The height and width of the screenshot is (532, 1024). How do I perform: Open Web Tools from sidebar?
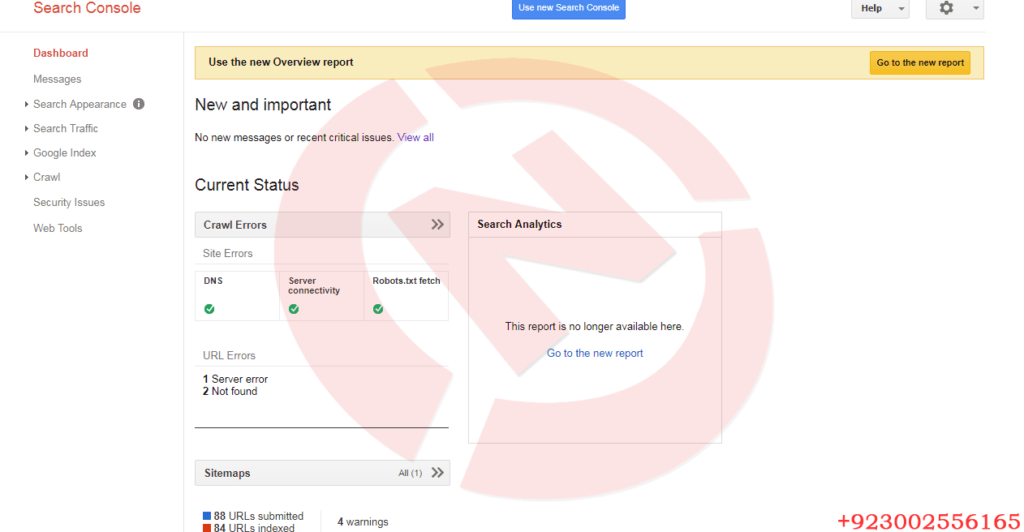pos(58,228)
